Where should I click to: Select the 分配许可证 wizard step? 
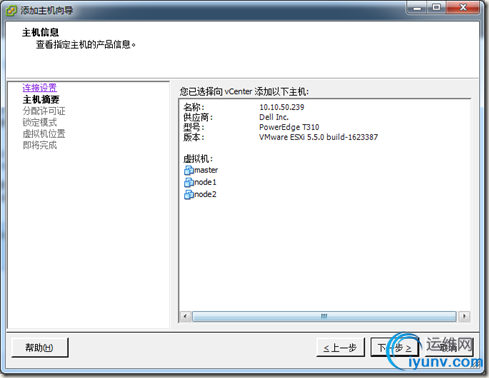(44, 111)
